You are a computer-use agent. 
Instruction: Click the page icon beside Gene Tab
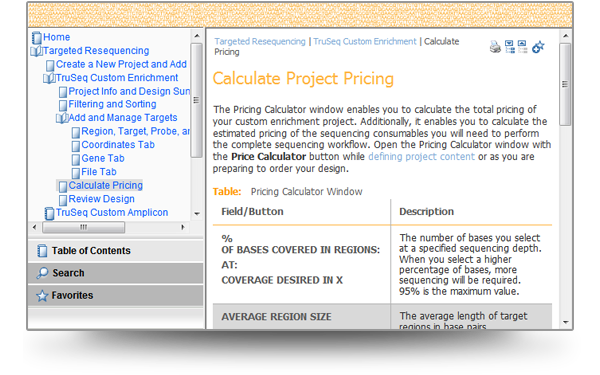click(x=76, y=159)
